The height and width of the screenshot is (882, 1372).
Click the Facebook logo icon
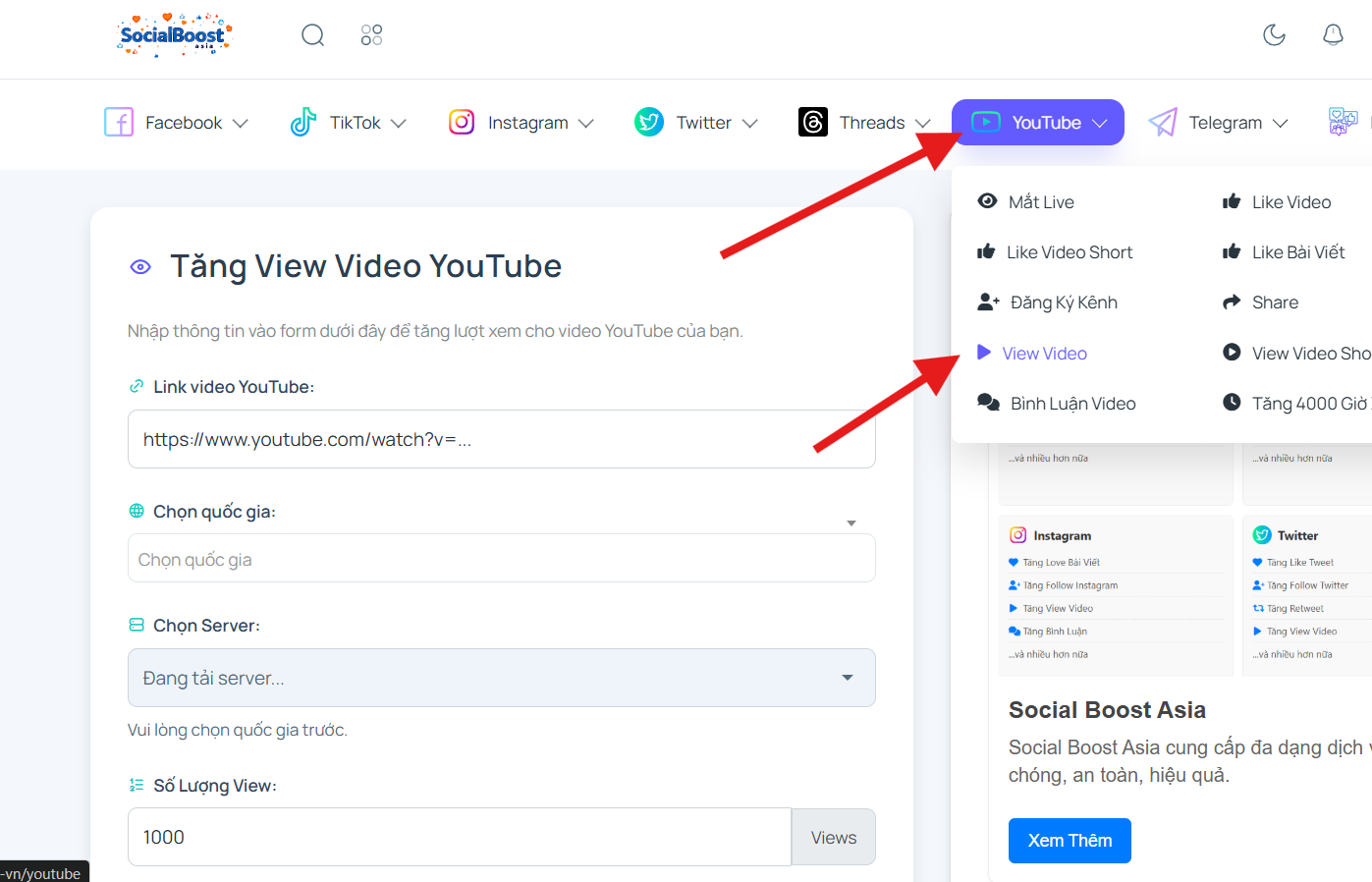click(x=119, y=123)
